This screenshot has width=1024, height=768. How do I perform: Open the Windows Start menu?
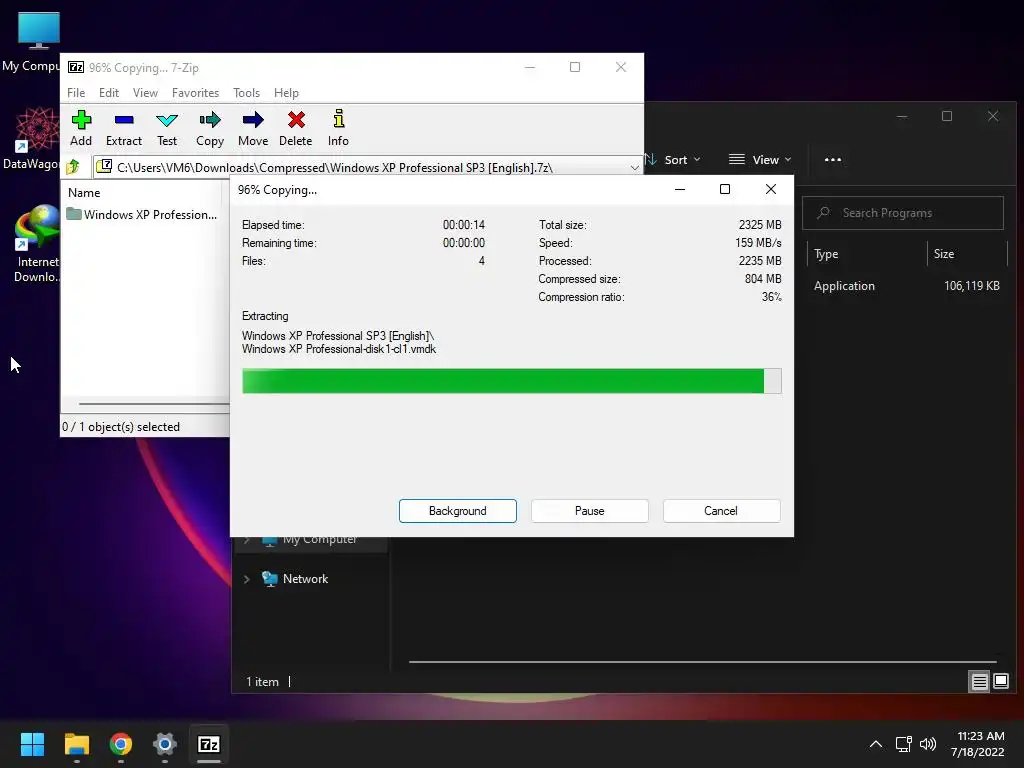[x=32, y=744]
